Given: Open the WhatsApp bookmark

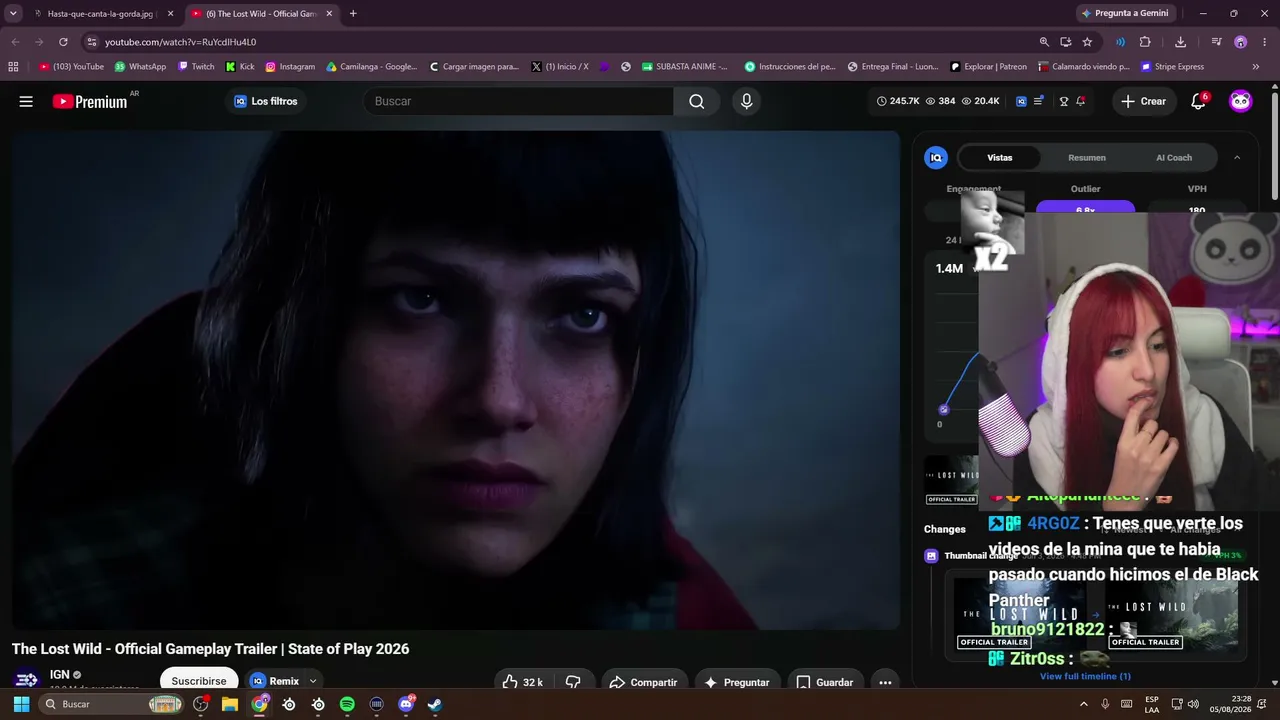Looking at the screenshot, I should [140, 67].
